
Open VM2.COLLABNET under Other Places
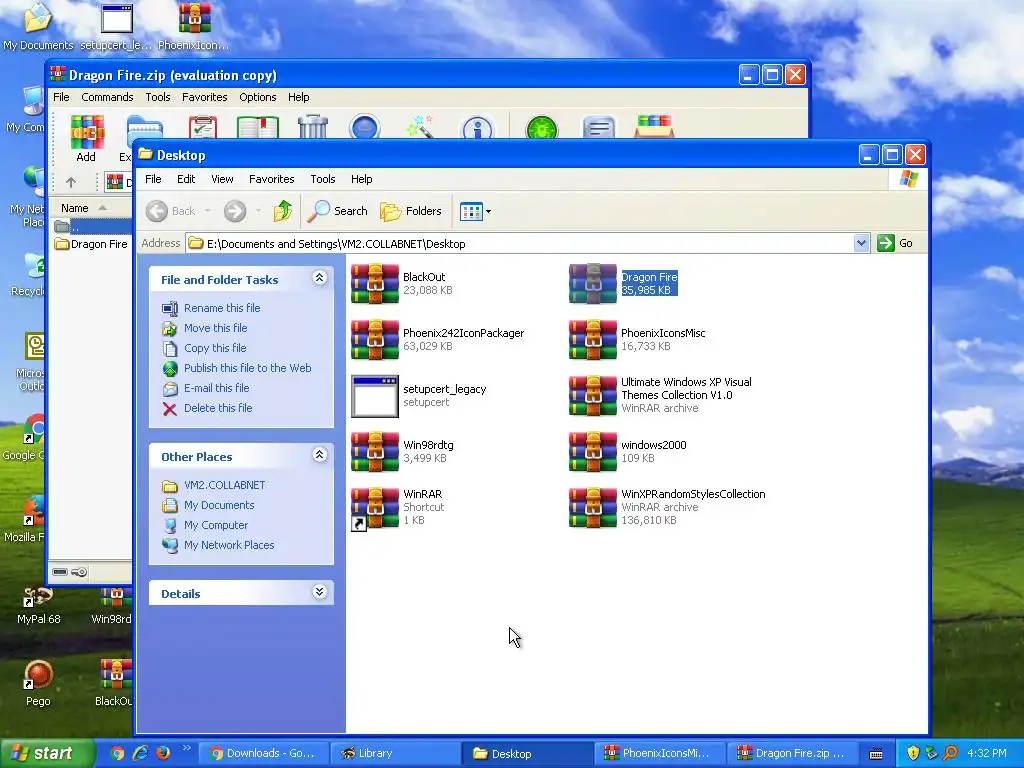pos(225,485)
